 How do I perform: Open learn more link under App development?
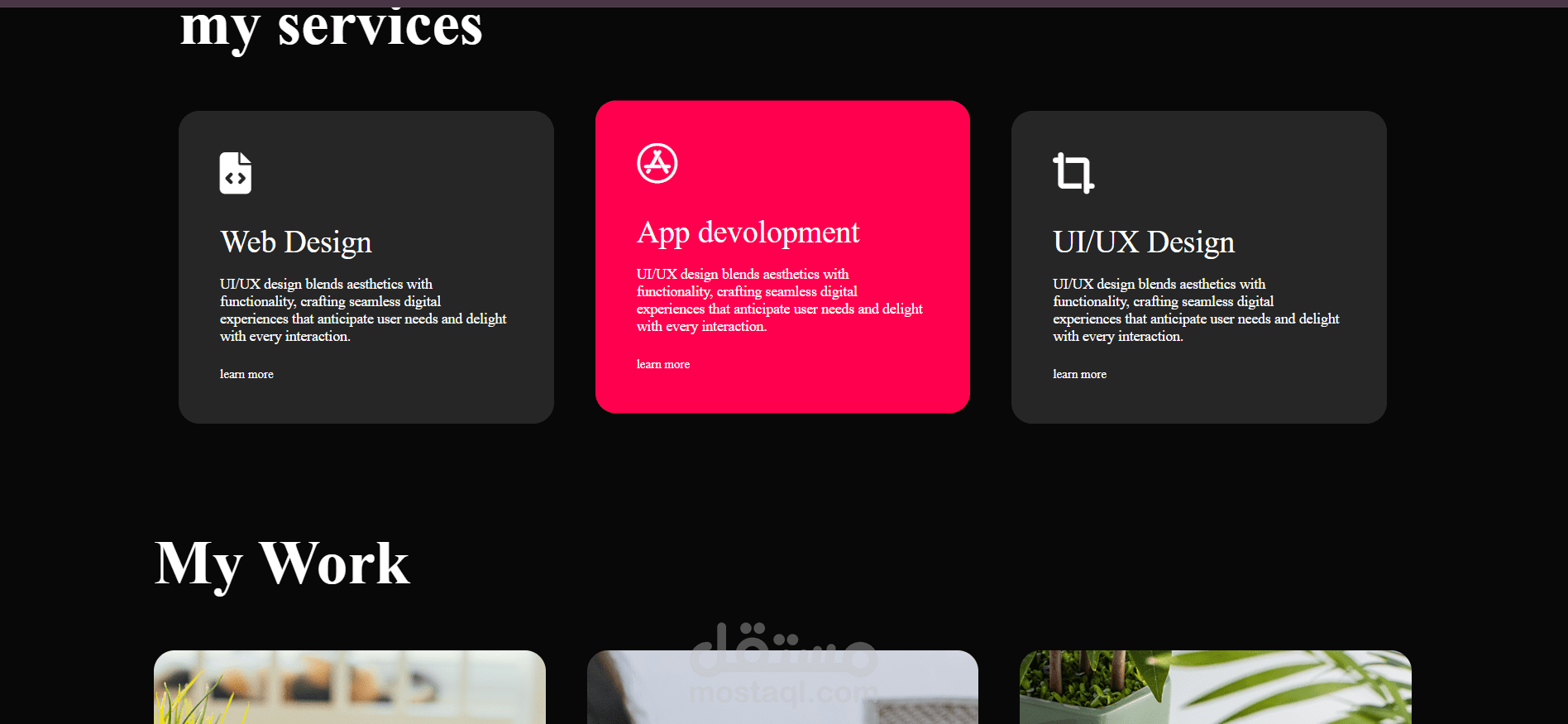(663, 364)
